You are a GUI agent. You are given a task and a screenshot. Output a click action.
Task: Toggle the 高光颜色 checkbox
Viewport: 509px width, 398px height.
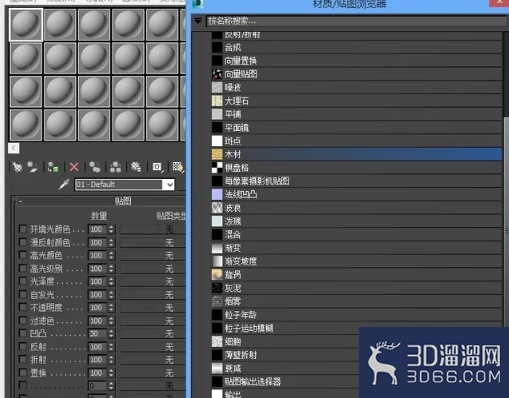click(23, 255)
